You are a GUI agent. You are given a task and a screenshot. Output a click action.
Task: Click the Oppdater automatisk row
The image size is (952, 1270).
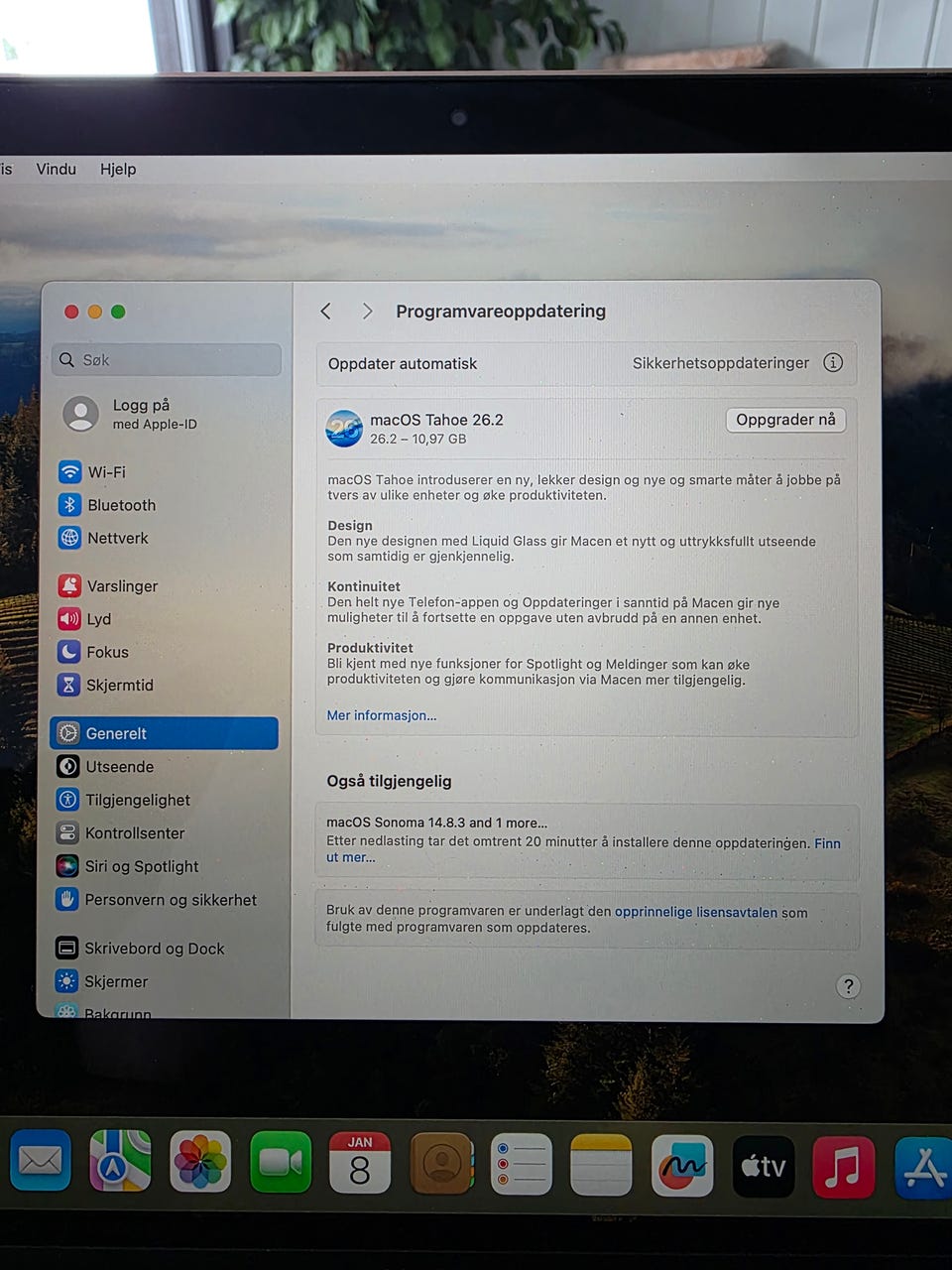pyautogui.click(x=587, y=363)
